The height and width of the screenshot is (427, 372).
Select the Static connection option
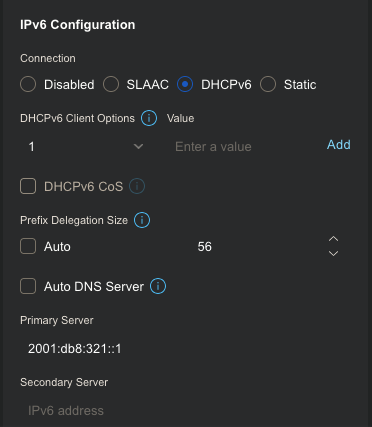[268, 84]
